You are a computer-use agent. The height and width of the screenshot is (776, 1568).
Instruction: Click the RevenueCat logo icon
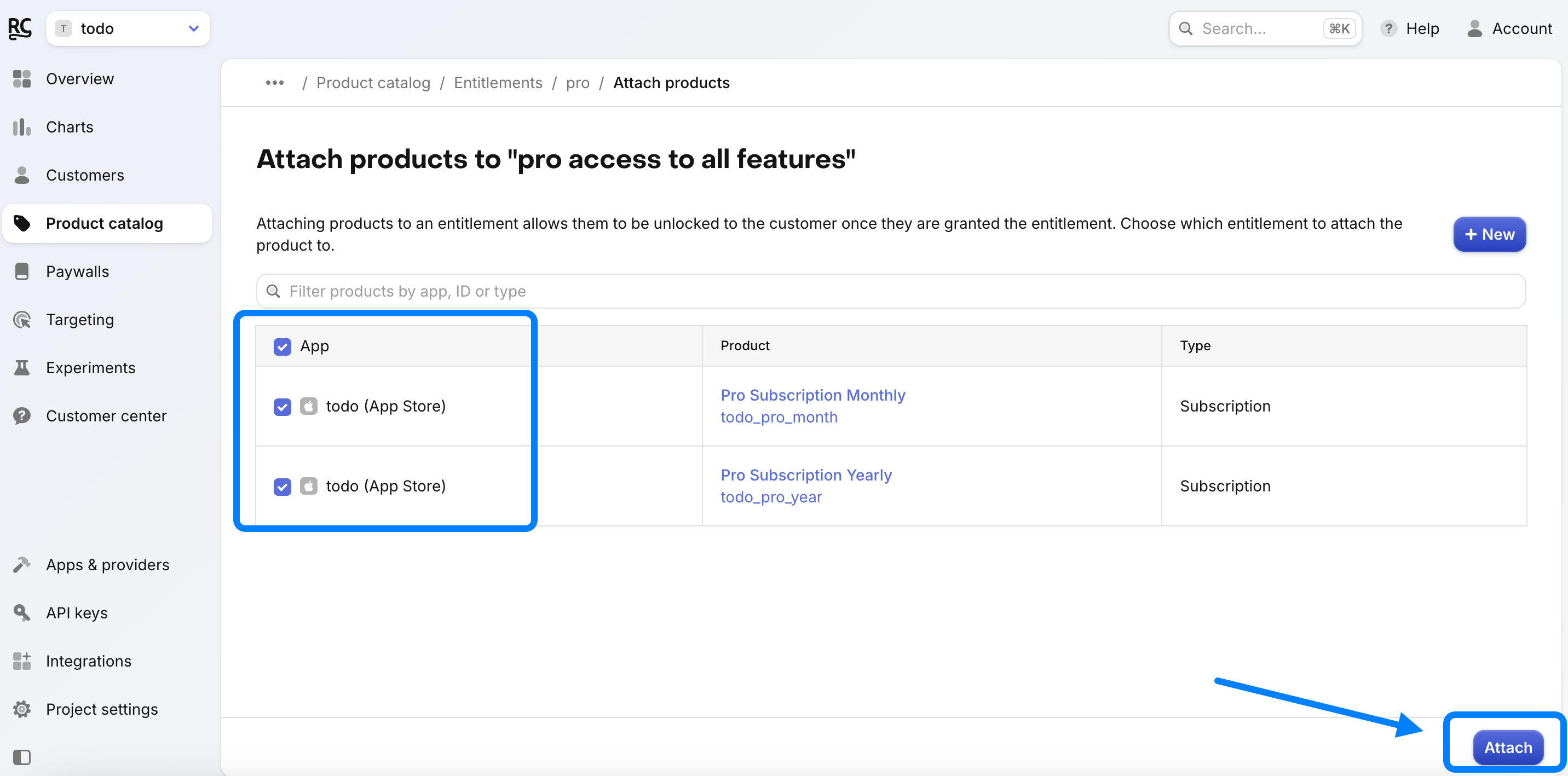(x=20, y=28)
